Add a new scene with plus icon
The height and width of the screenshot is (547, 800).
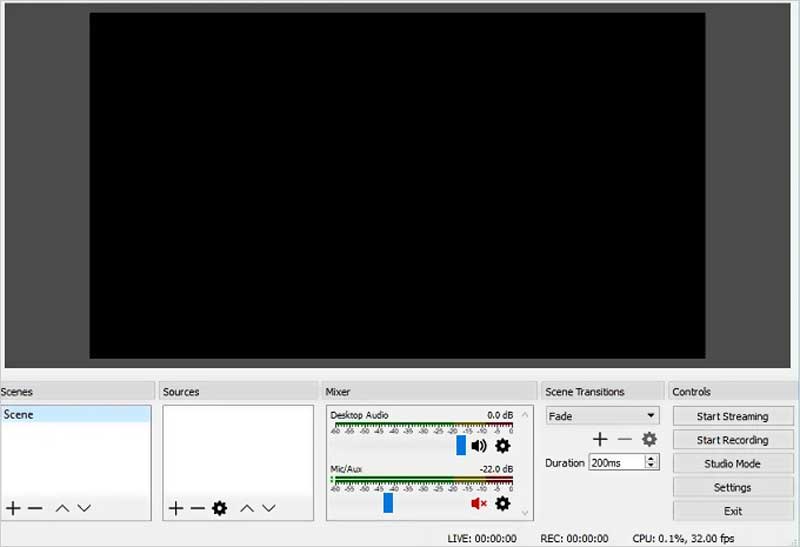coord(13,508)
